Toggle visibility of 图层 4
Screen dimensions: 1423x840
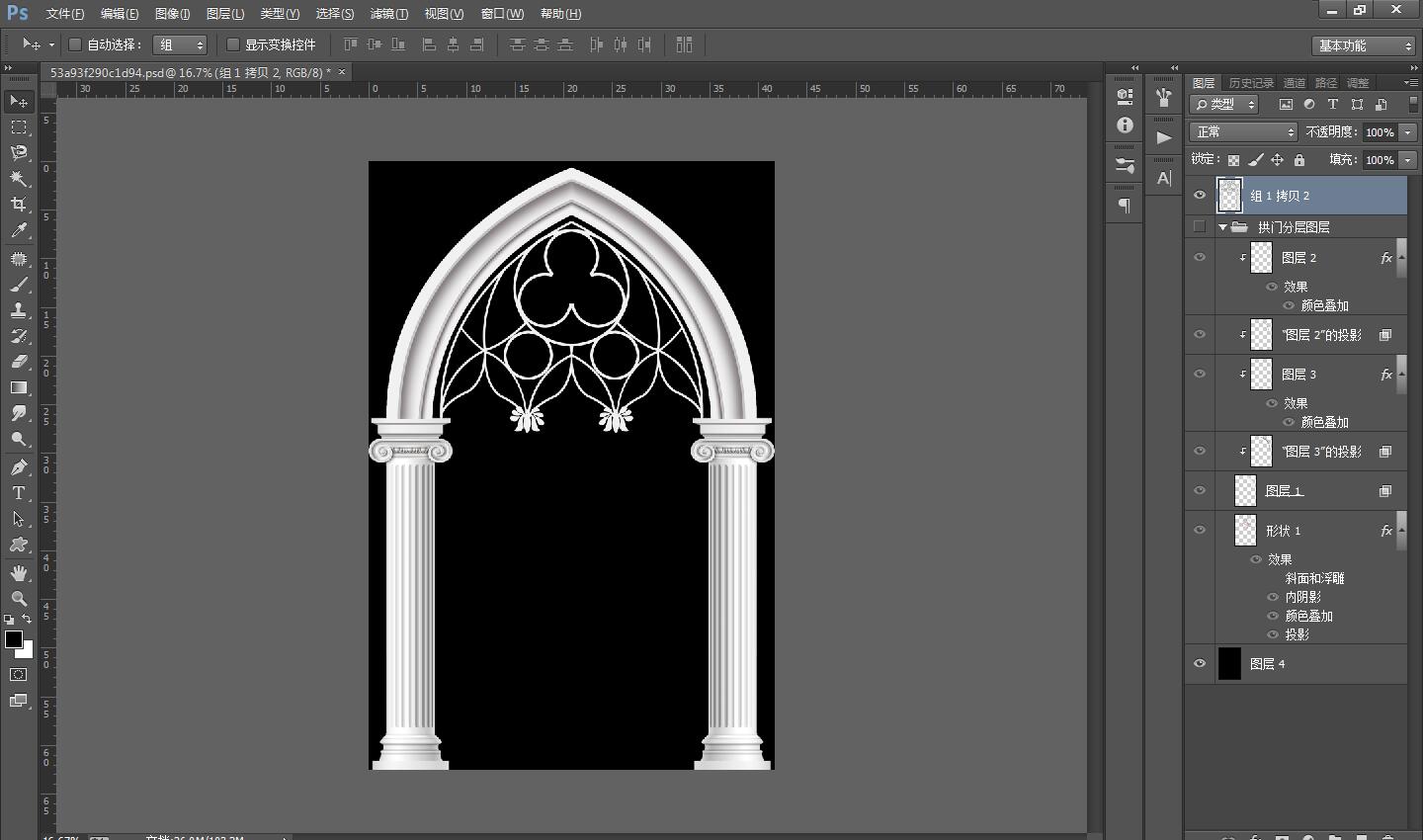[x=1200, y=664]
